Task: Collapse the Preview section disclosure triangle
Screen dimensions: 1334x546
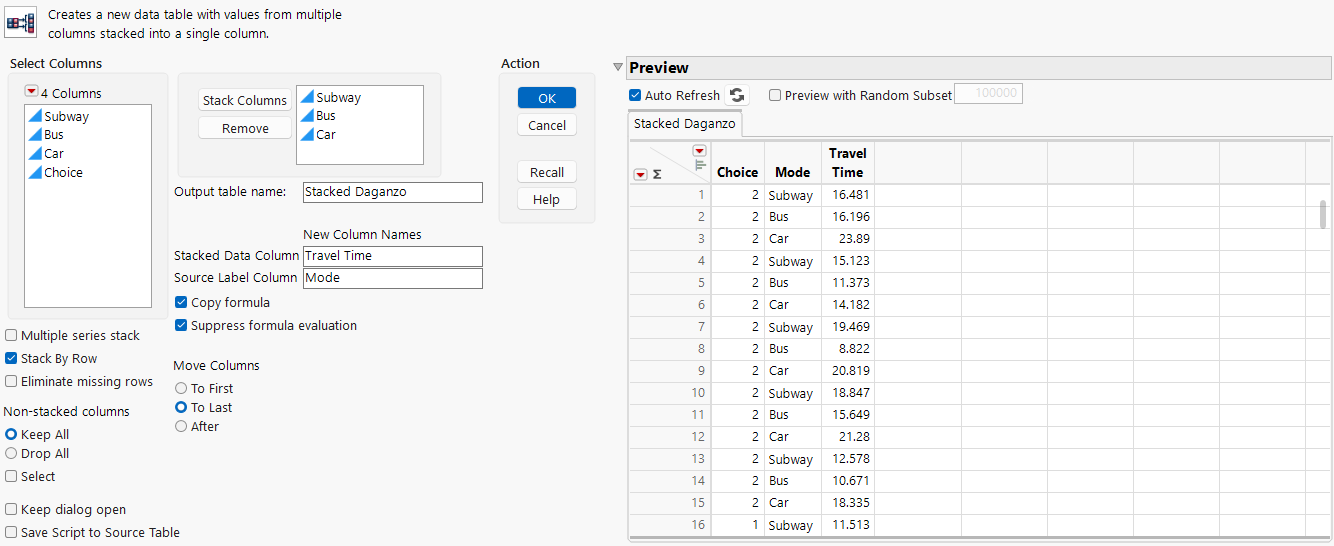Action: pos(617,68)
